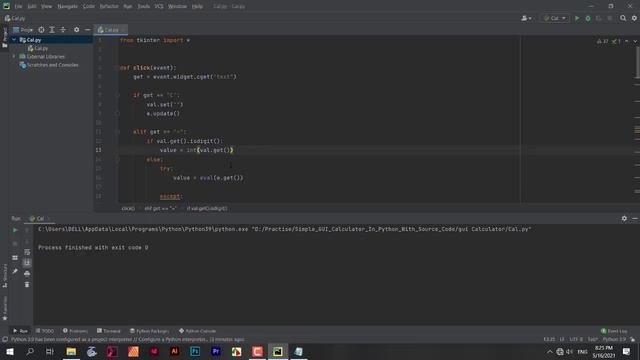The width and height of the screenshot is (640, 360).
Task: Collapse the Cal.py project root folder
Action: (x=14, y=40)
